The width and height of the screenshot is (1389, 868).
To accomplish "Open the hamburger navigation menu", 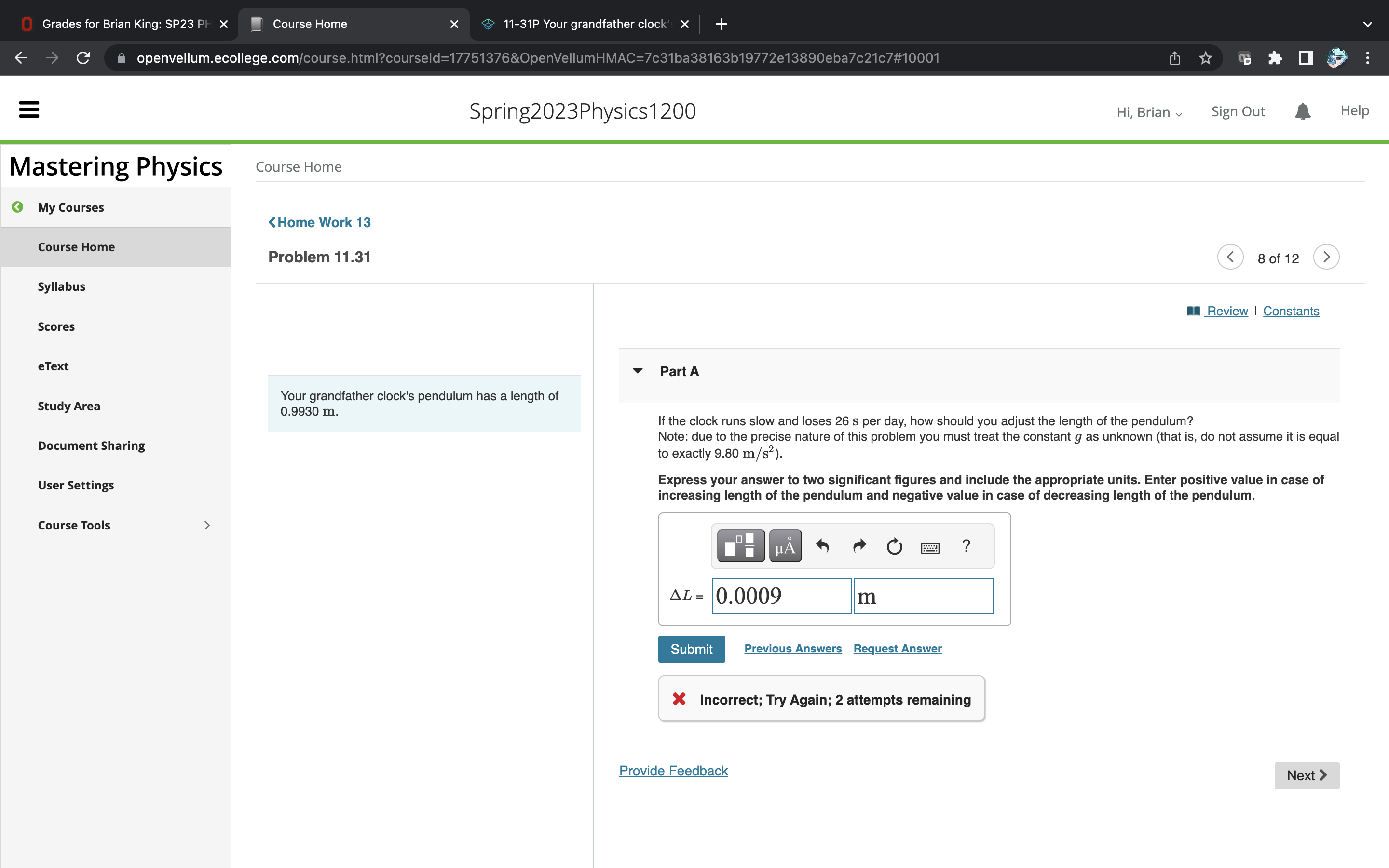I will 29,109.
